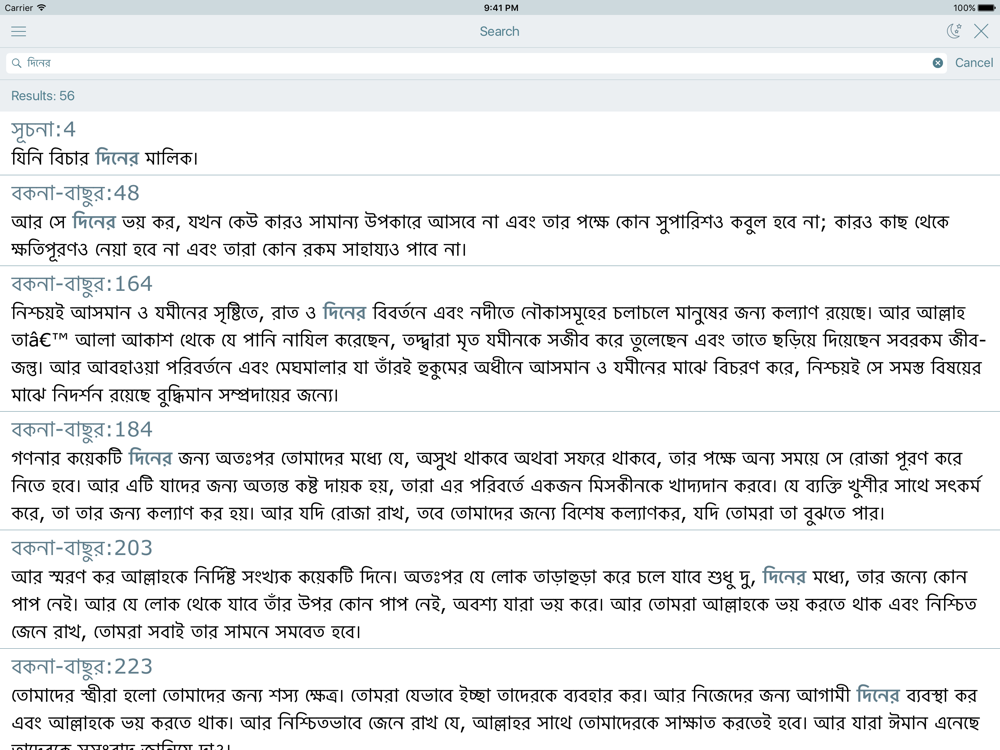Image resolution: width=1000 pixels, height=750 pixels.
Task: Focus the search input field
Action: [475, 62]
